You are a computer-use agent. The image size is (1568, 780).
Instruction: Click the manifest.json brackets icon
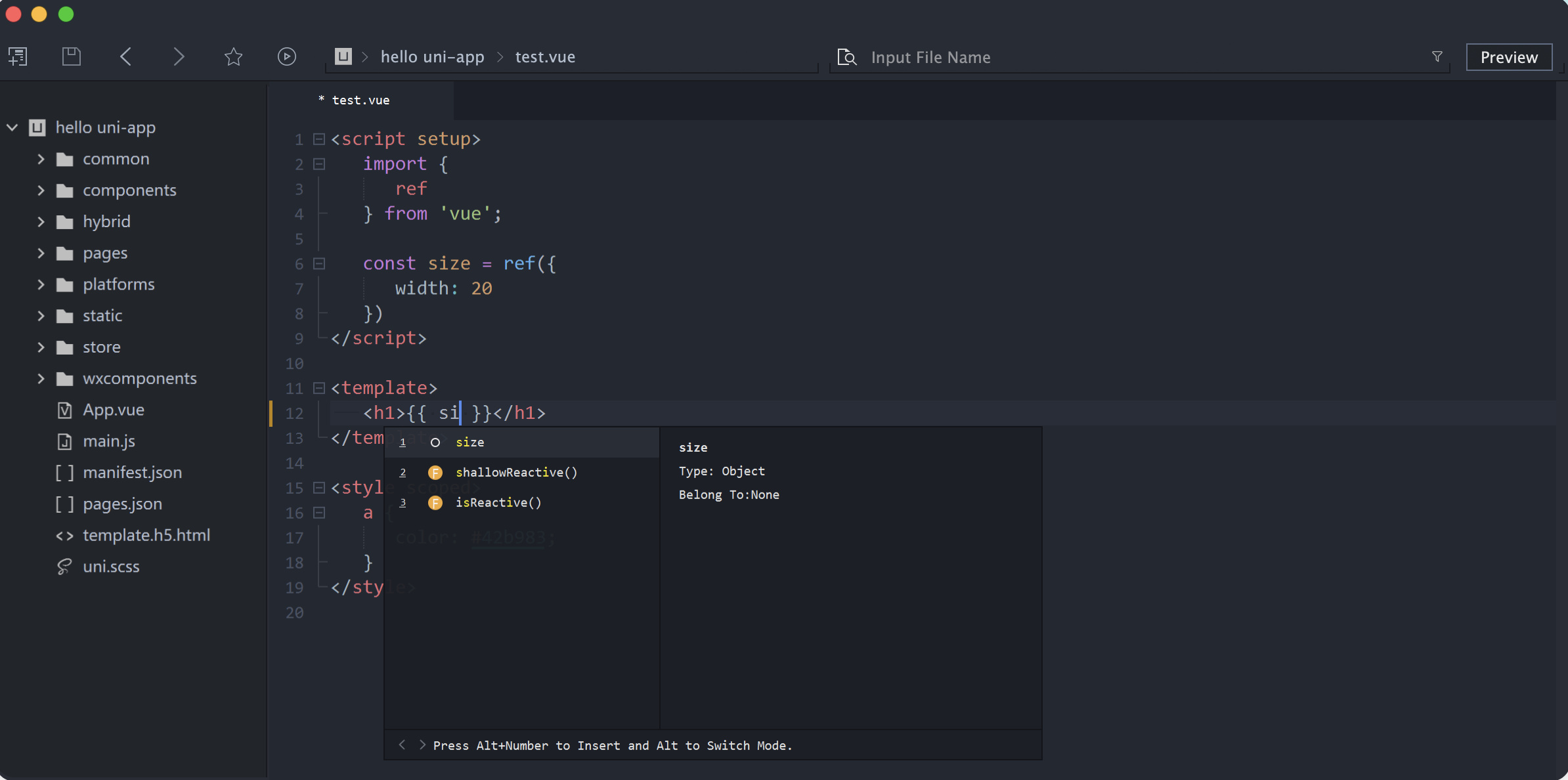64,473
